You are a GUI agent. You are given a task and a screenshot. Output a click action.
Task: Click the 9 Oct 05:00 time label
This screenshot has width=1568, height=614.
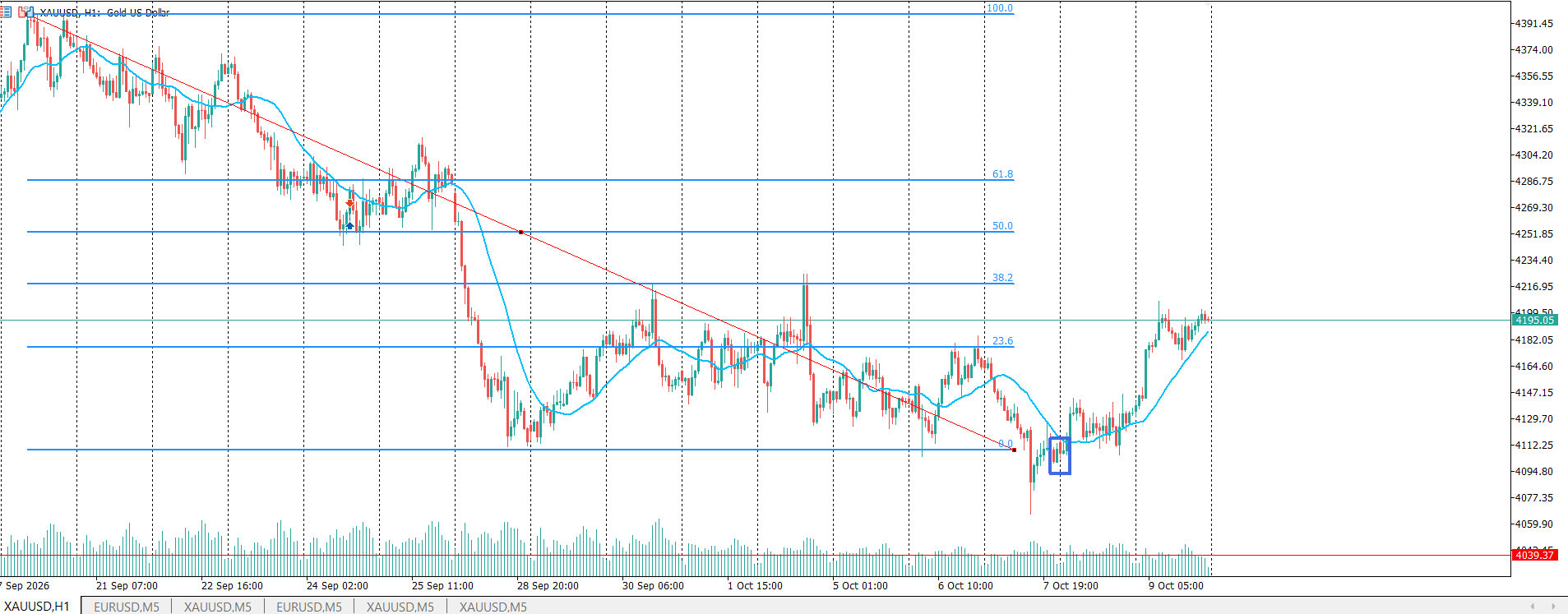[1176, 586]
